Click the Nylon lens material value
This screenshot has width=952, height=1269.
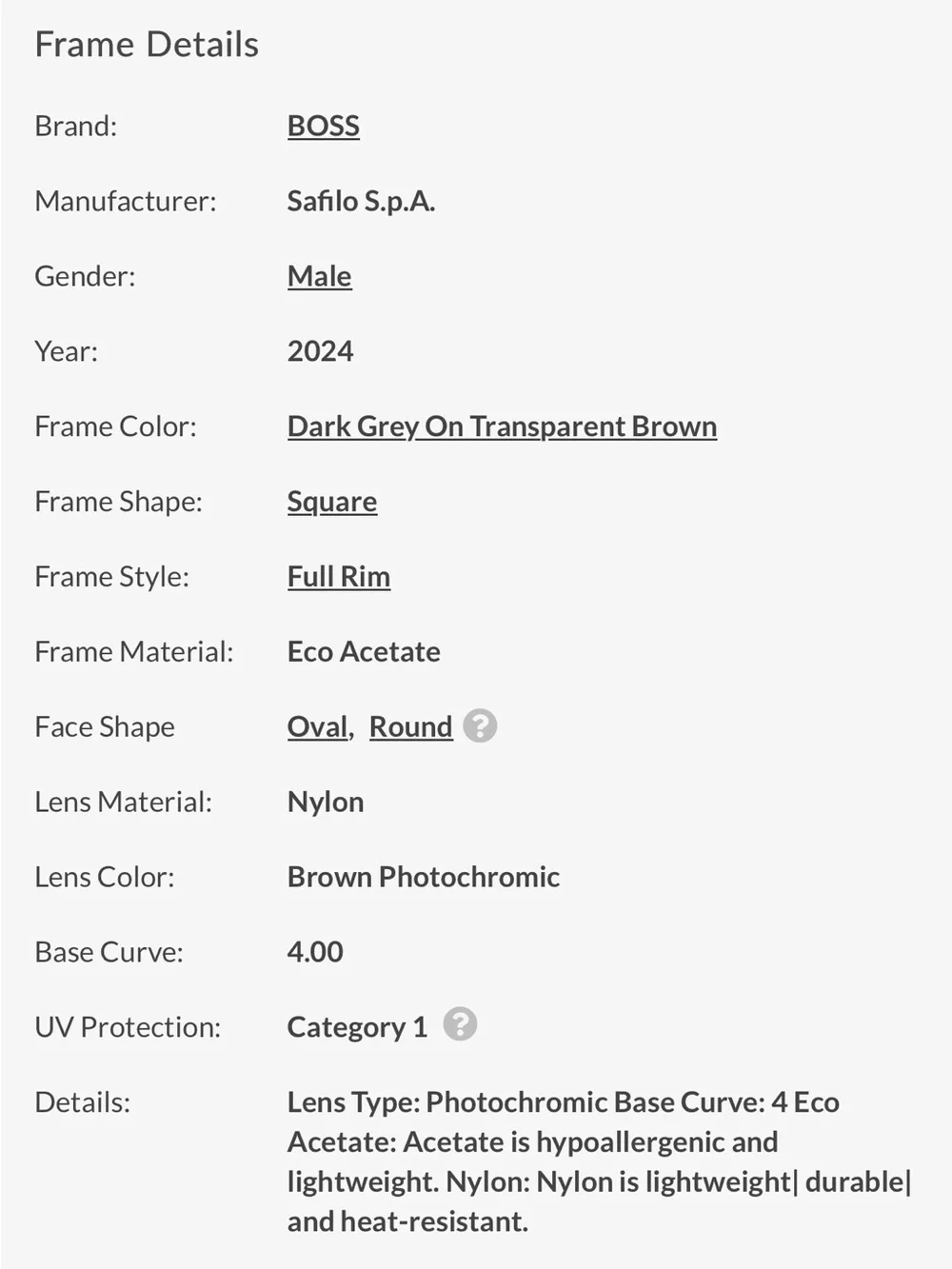tap(326, 802)
